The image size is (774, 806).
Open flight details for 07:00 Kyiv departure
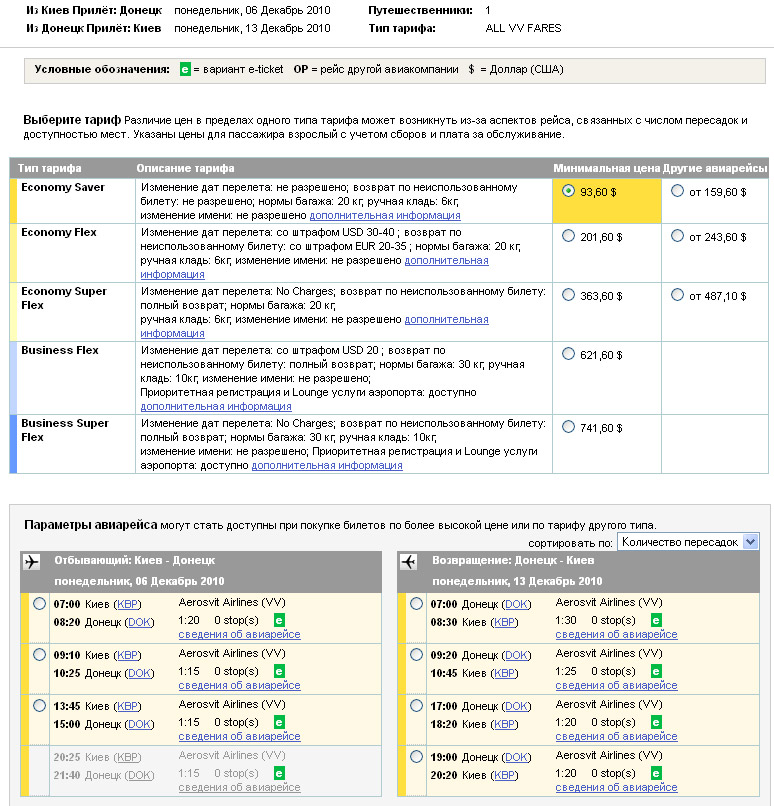coord(239,634)
